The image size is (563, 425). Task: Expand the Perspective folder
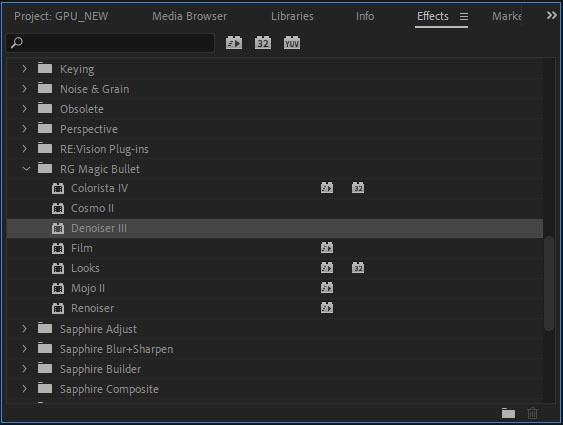point(24,129)
